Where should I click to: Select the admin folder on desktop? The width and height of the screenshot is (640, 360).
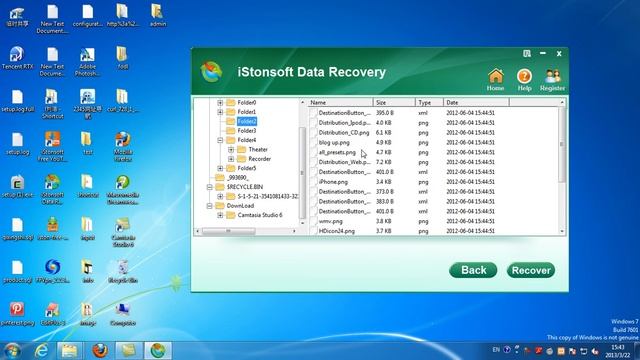coord(158,16)
